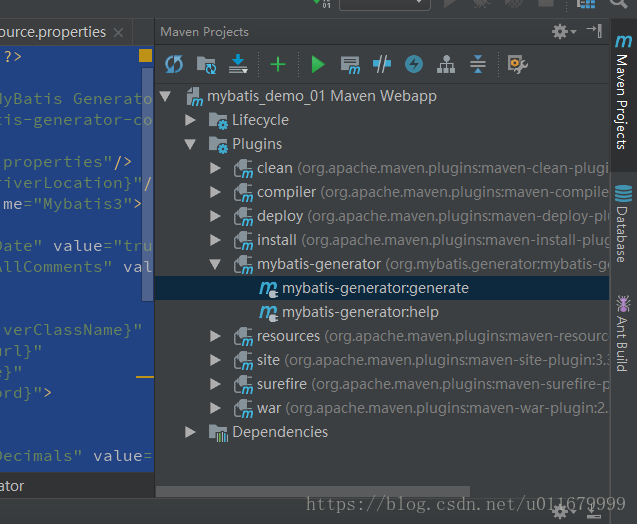637x524 pixels.
Task: Select the site plugin row
Action: pos(382,360)
